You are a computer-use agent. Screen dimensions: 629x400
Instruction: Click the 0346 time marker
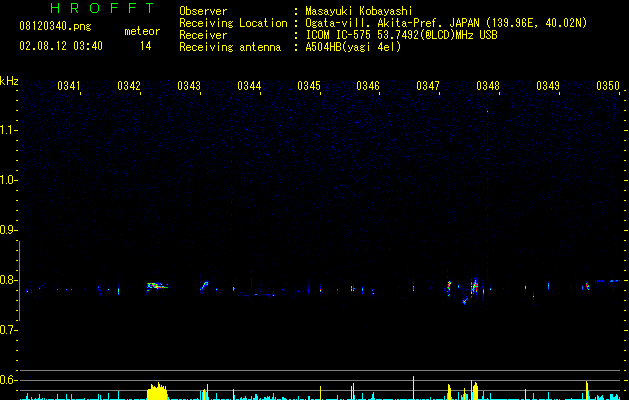point(368,86)
